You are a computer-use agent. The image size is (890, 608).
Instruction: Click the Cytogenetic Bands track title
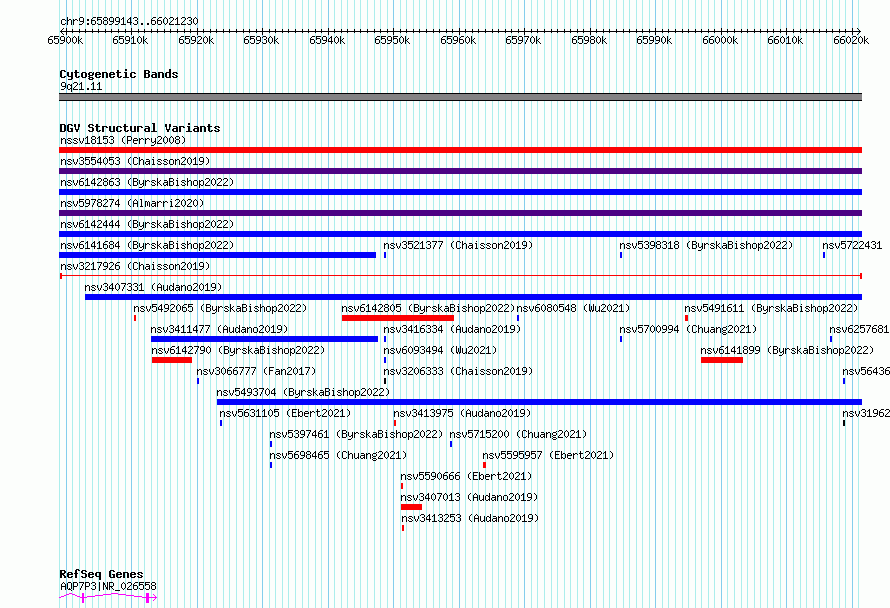119,74
